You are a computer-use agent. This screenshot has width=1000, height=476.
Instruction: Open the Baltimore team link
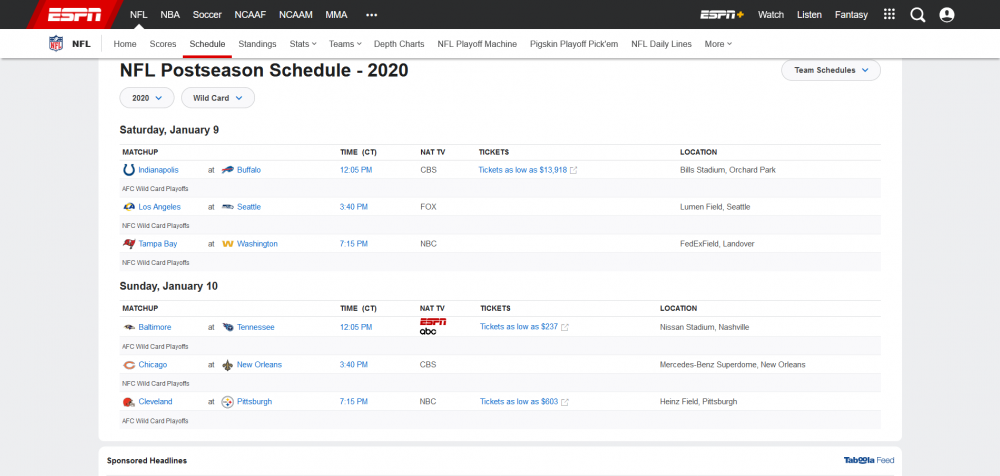(155, 327)
